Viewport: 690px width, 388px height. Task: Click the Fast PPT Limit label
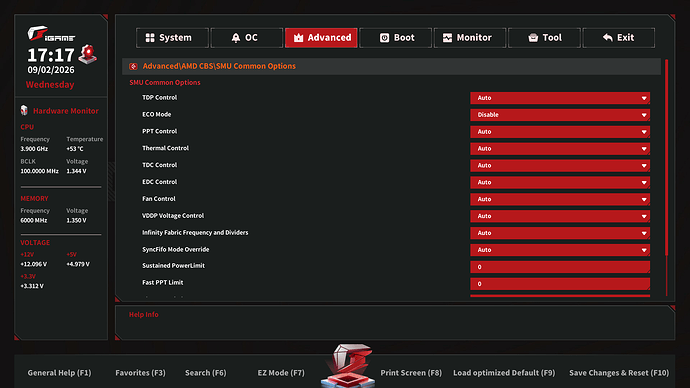click(162, 282)
